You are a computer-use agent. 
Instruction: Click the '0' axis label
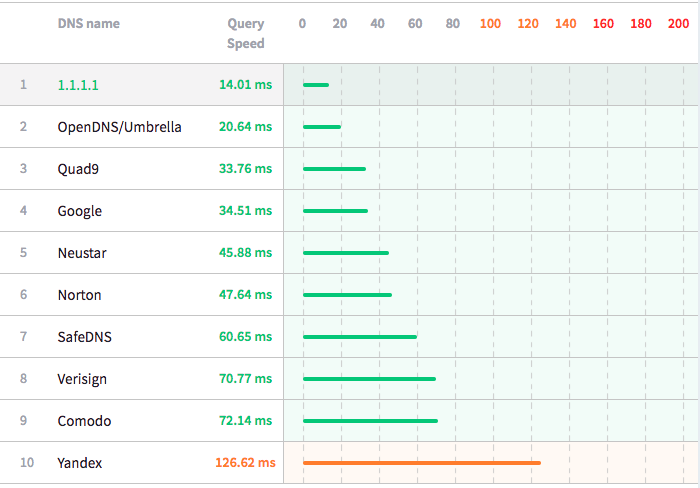302,24
